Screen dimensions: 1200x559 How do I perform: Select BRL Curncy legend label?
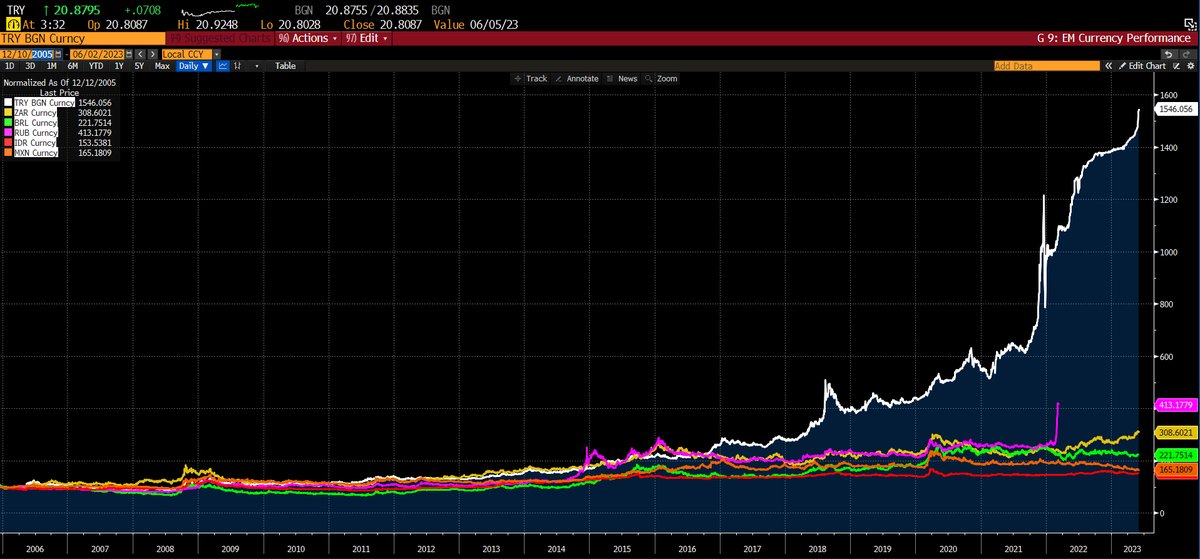(36, 123)
